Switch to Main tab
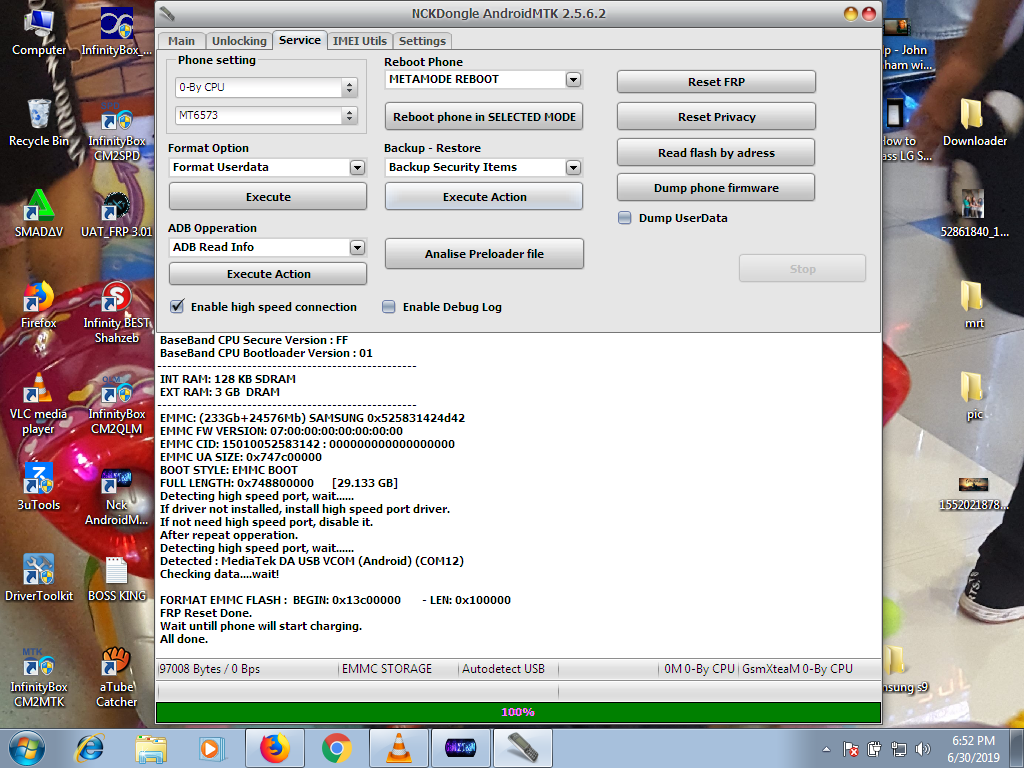Image resolution: width=1024 pixels, height=768 pixels. click(x=181, y=40)
